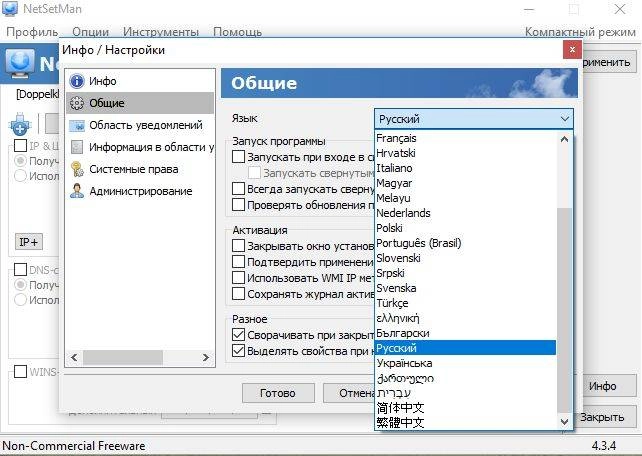Select 繁體中文 language option

tap(466, 422)
